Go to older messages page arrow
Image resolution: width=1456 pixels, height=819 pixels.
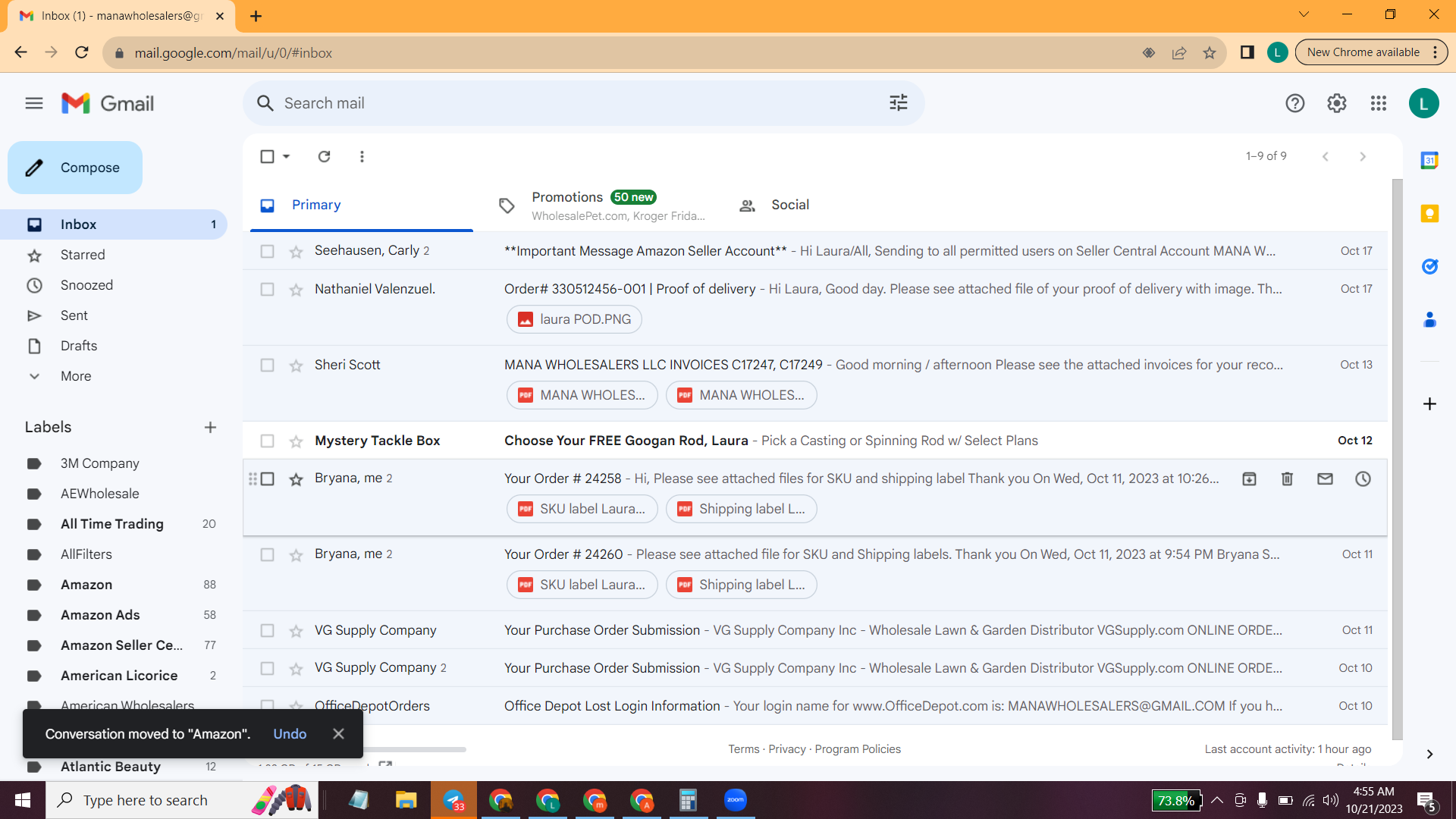point(1363,156)
